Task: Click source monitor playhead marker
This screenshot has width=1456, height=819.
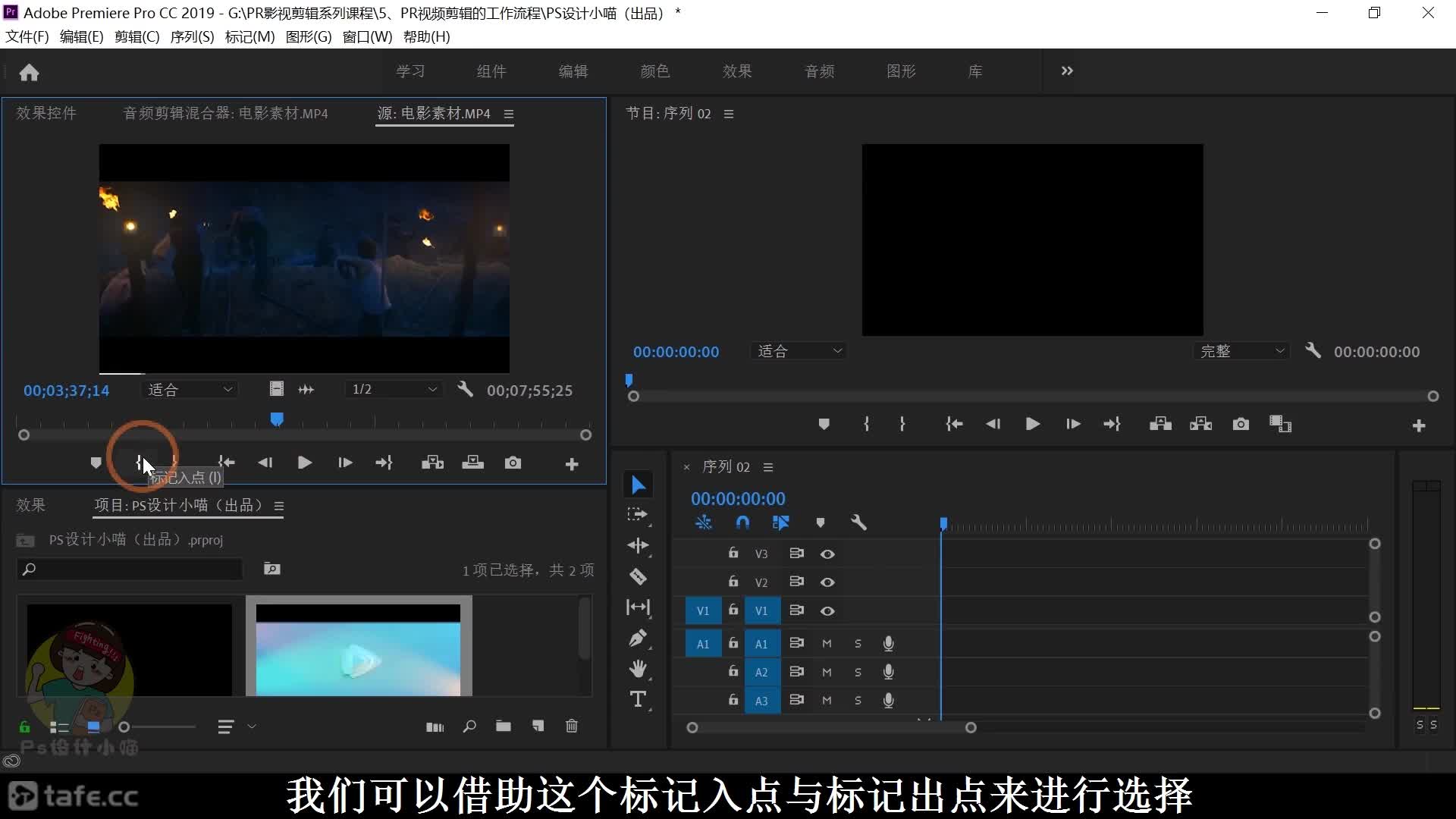Action: pos(277,419)
